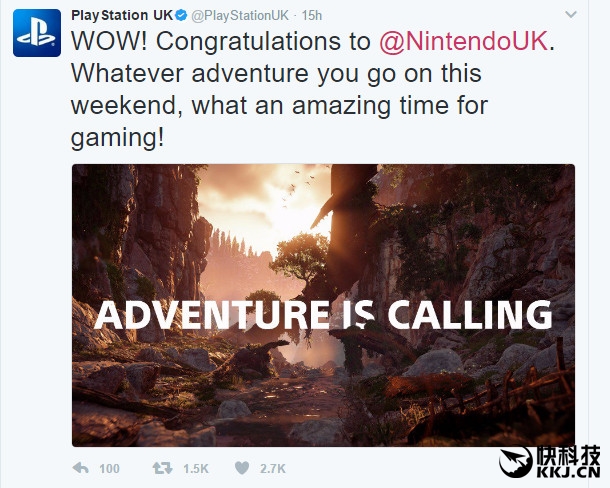Image resolution: width=610 pixels, height=488 pixels.
Task: Click the KKJ.CN watermark text
Action: coord(572,473)
